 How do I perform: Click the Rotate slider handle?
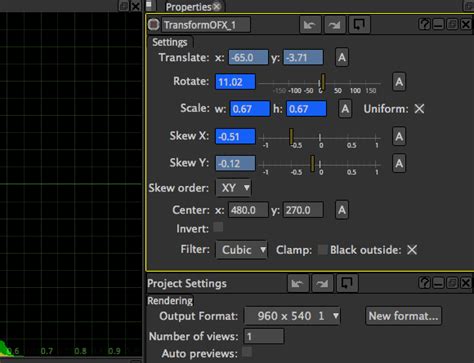323,82
